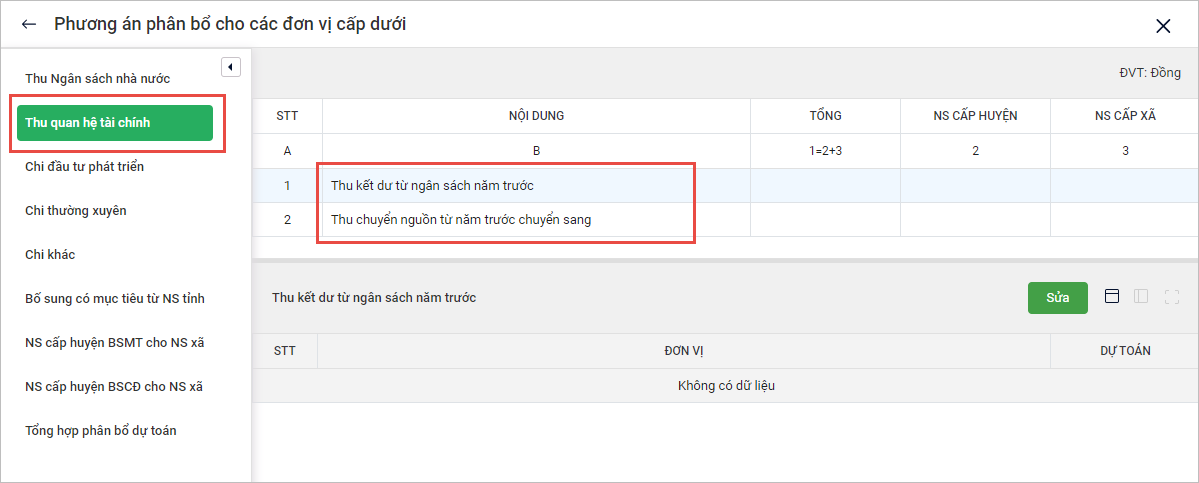Click the green Sửa button
This screenshot has height=483, width=1199.
[x=1057, y=298]
